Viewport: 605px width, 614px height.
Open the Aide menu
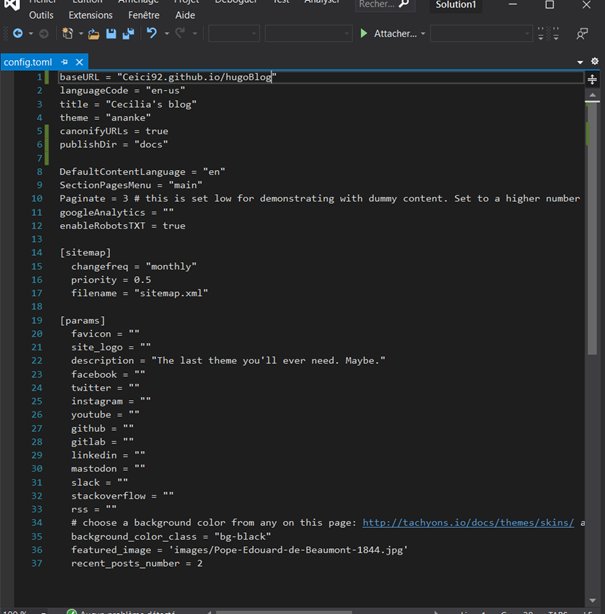185,15
